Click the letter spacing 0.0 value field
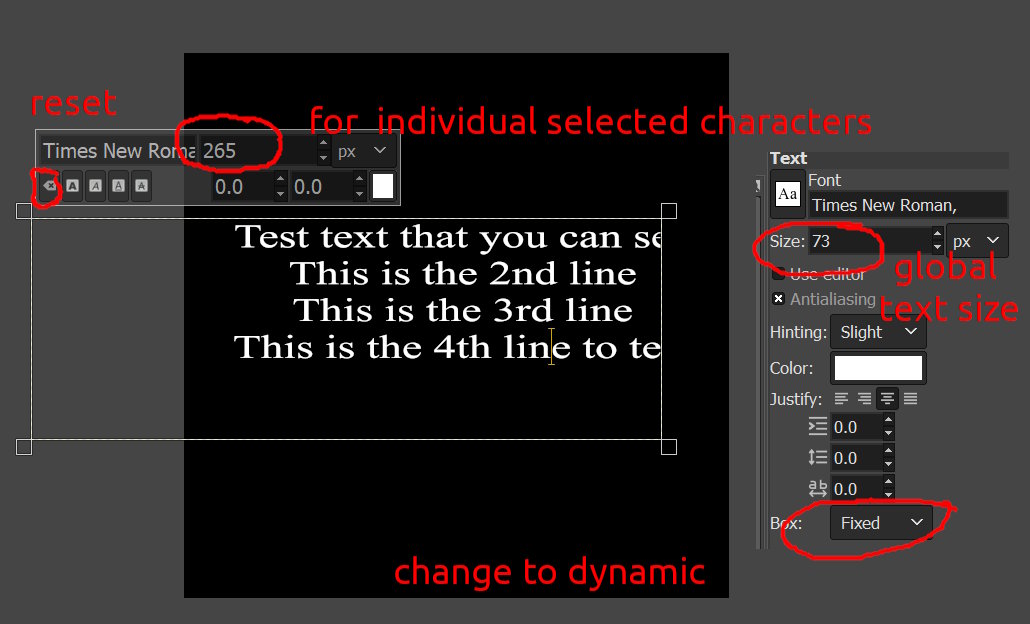The width and height of the screenshot is (1030, 624). click(855, 489)
